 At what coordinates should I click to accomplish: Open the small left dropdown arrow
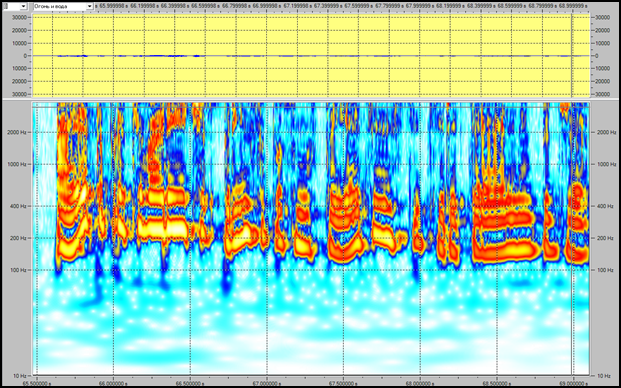coord(23,6)
